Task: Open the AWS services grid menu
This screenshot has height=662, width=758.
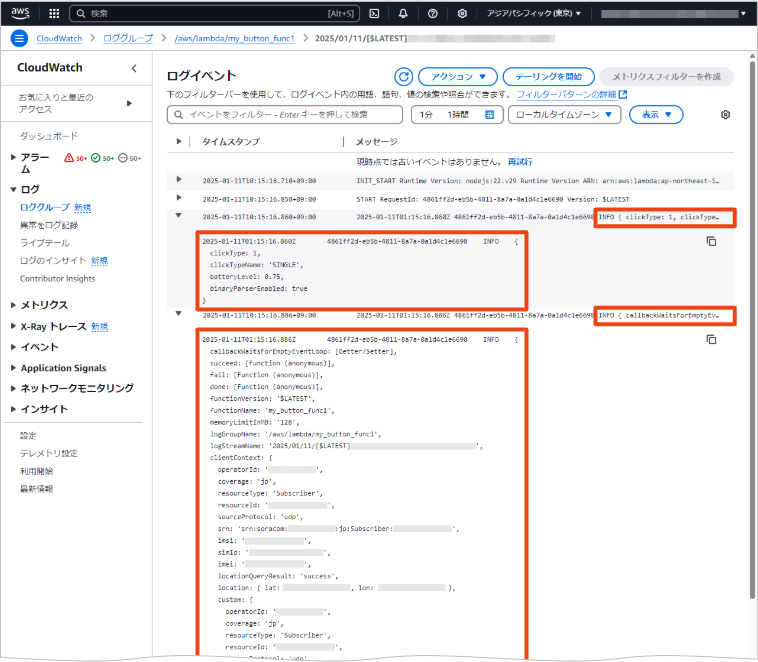Action: click(54, 14)
